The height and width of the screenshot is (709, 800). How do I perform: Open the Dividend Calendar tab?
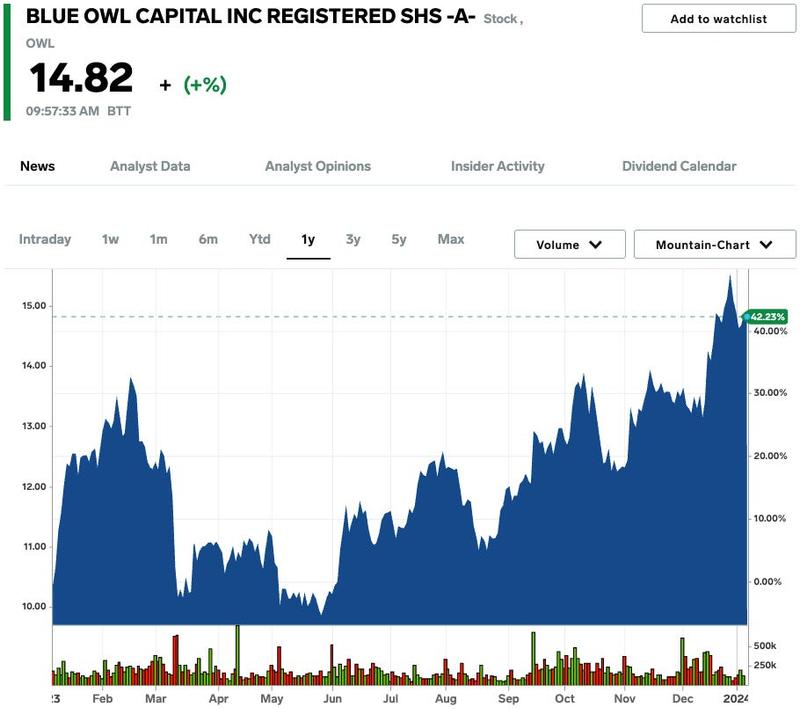(x=679, y=166)
